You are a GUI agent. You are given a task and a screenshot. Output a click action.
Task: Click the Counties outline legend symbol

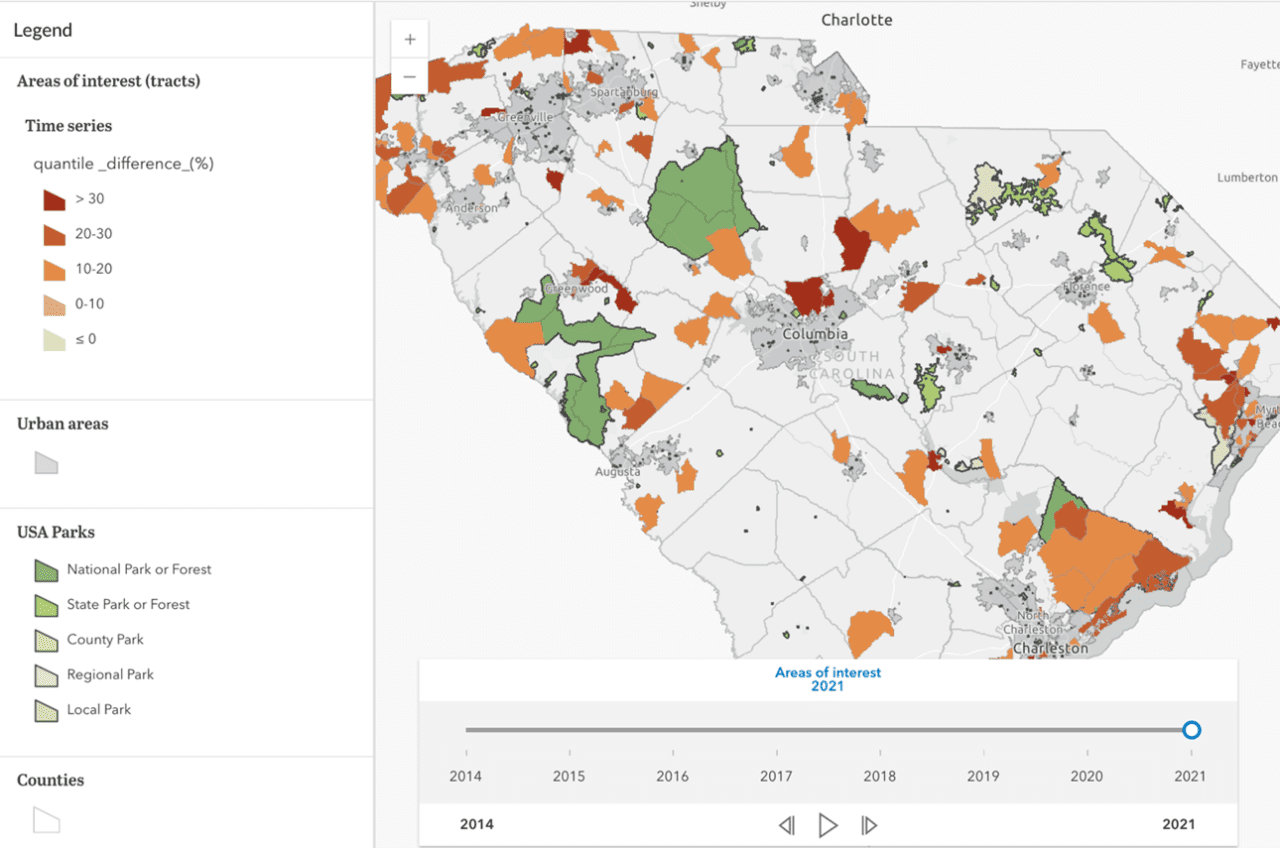[46, 820]
